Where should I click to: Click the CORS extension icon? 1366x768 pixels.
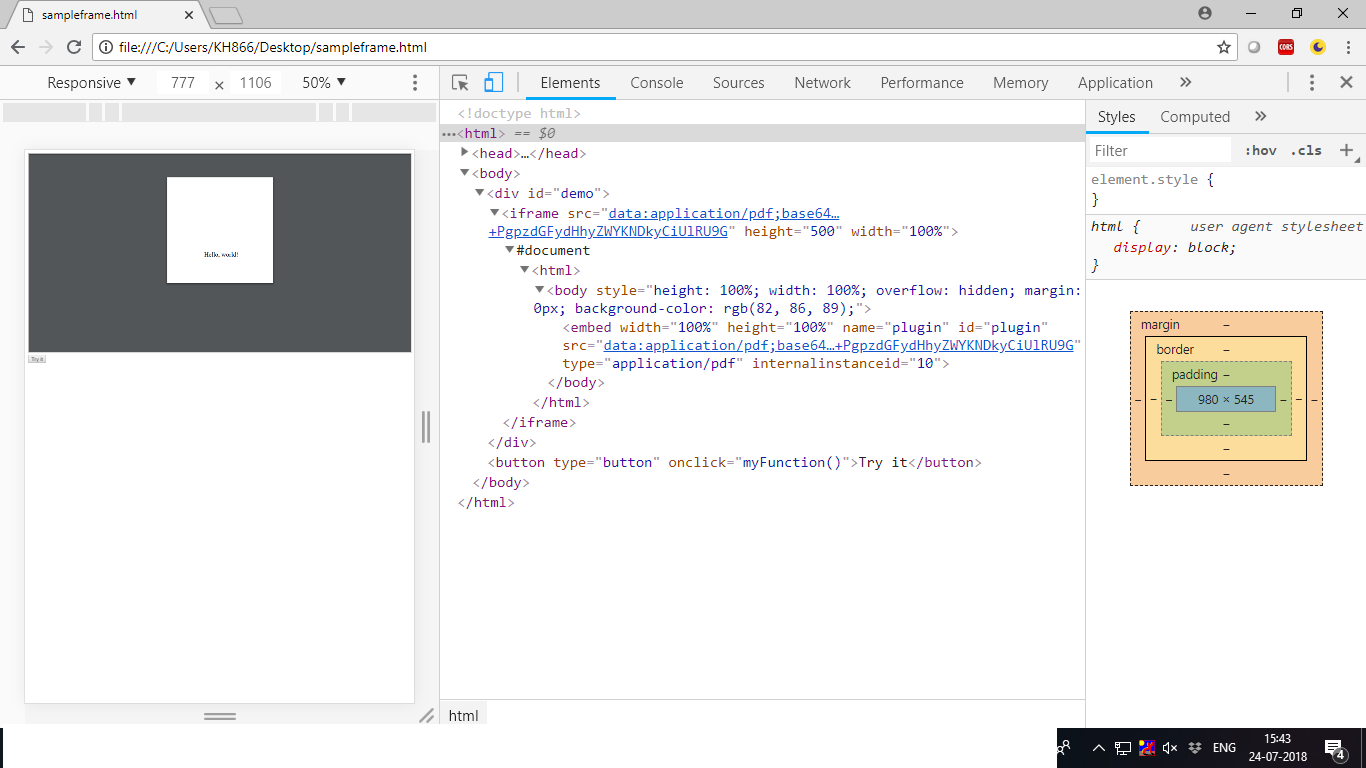[1286, 47]
